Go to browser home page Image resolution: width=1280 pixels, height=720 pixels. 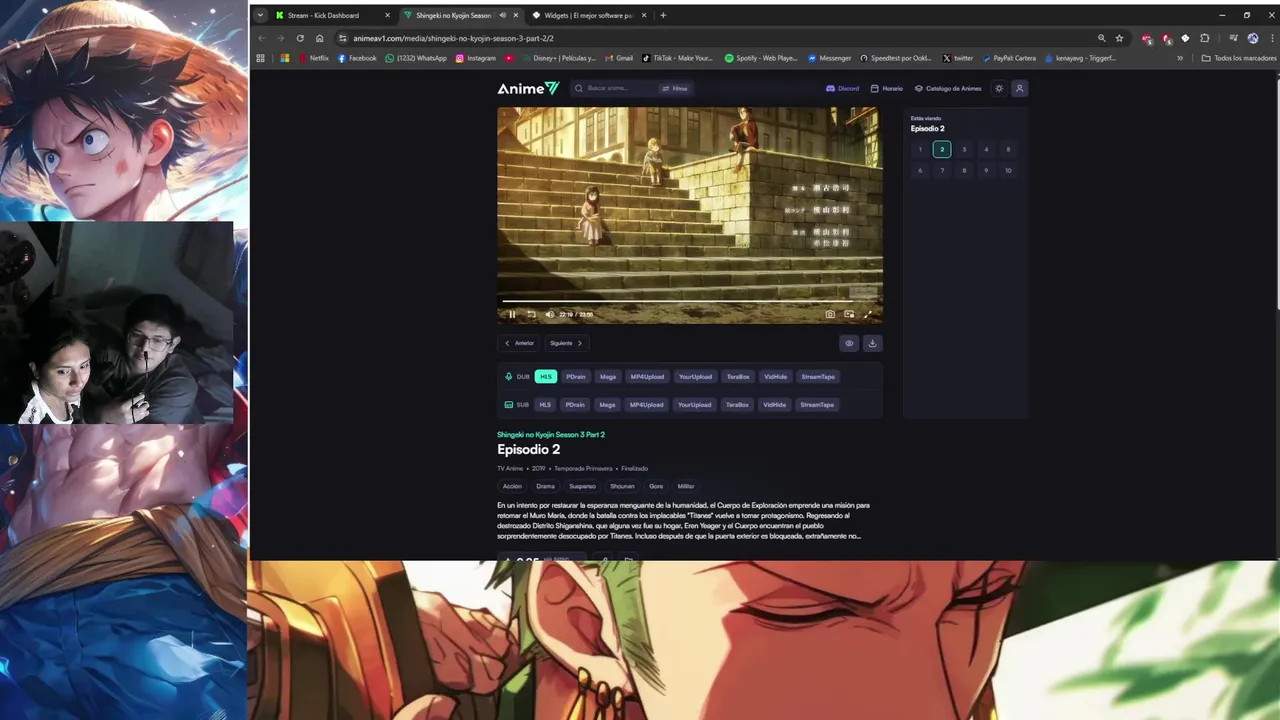[x=319, y=38]
